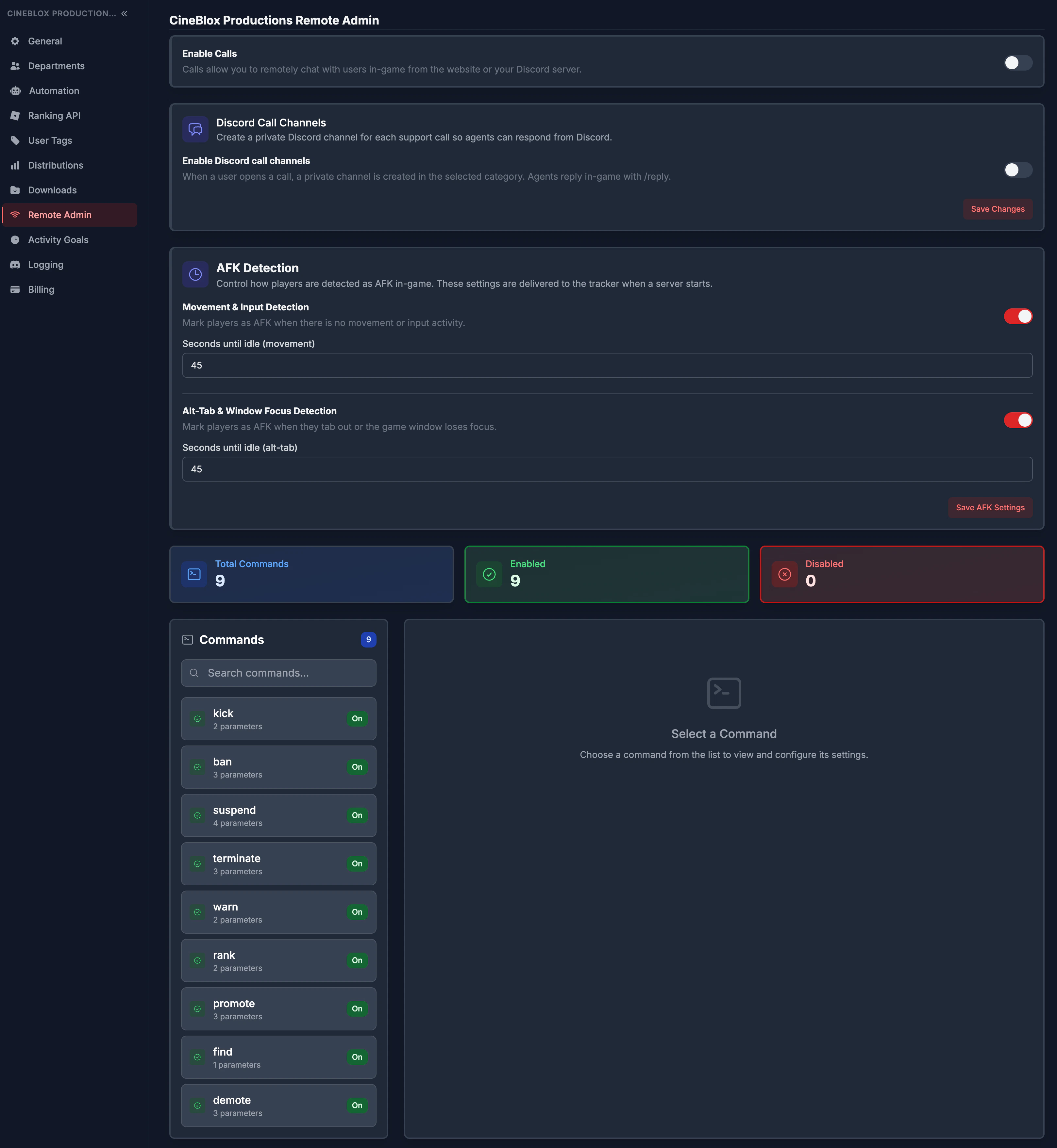
Task: Click the Departments people icon
Action: [x=15, y=66]
